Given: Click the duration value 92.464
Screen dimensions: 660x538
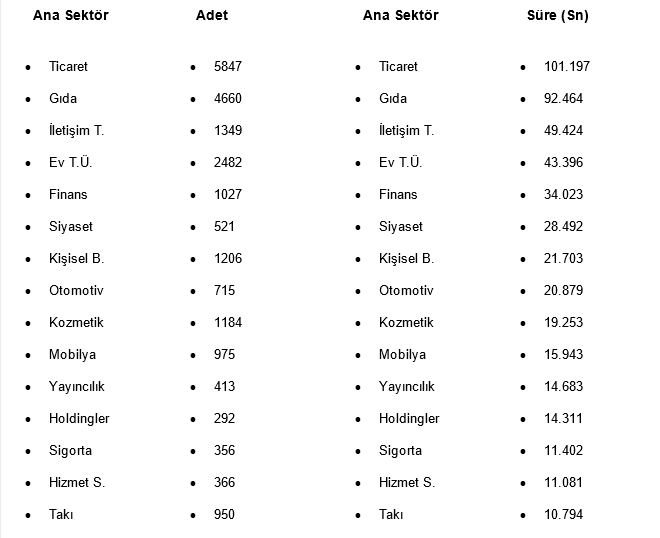Looking at the screenshot, I should 564,98.
